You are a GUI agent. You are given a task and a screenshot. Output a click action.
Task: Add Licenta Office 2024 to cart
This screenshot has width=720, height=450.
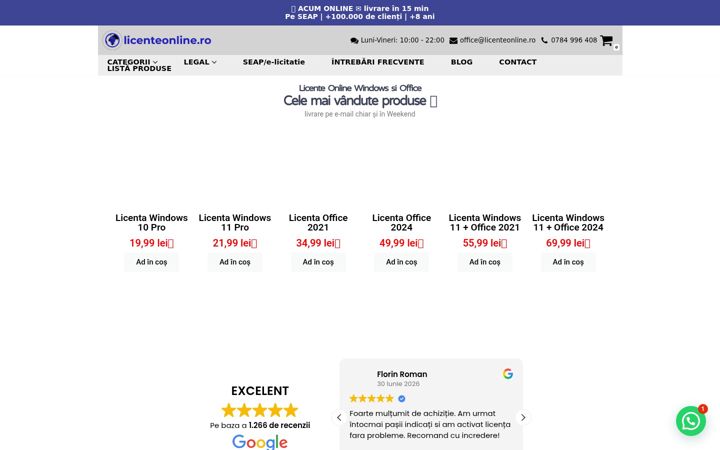point(401,262)
